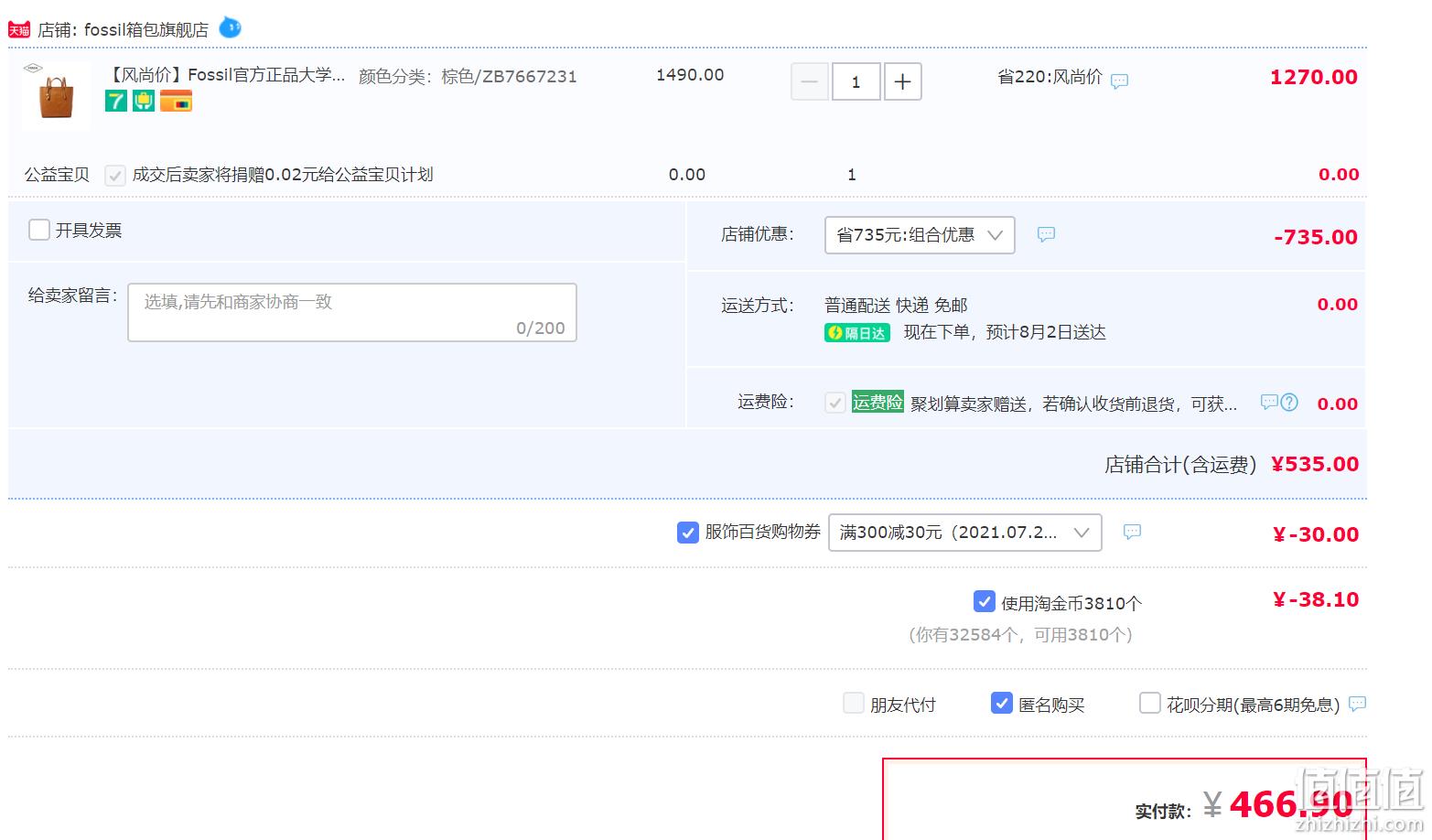This screenshot has height=840, width=1432.
Task: Click the comment icon beside 花呗分期
Action: click(1358, 704)
